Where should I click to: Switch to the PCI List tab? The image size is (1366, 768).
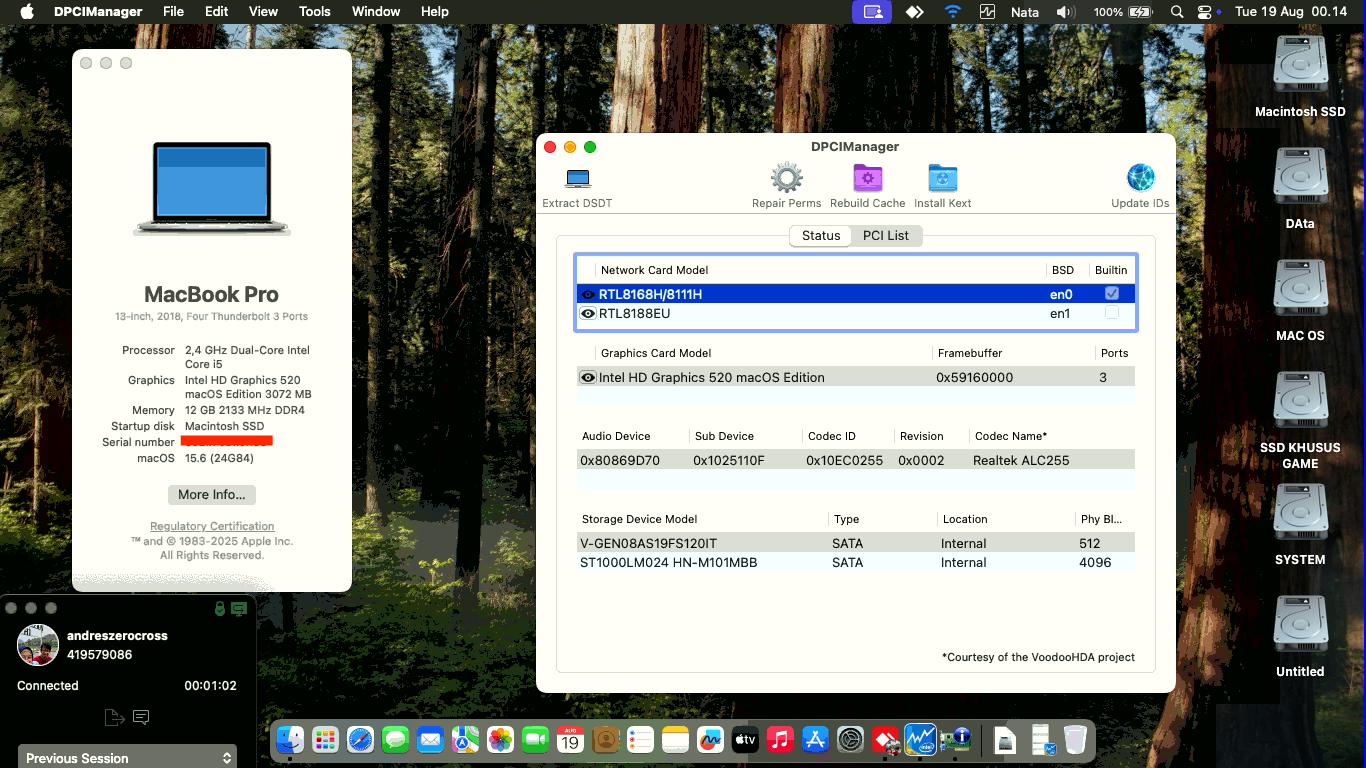[886, 235]
